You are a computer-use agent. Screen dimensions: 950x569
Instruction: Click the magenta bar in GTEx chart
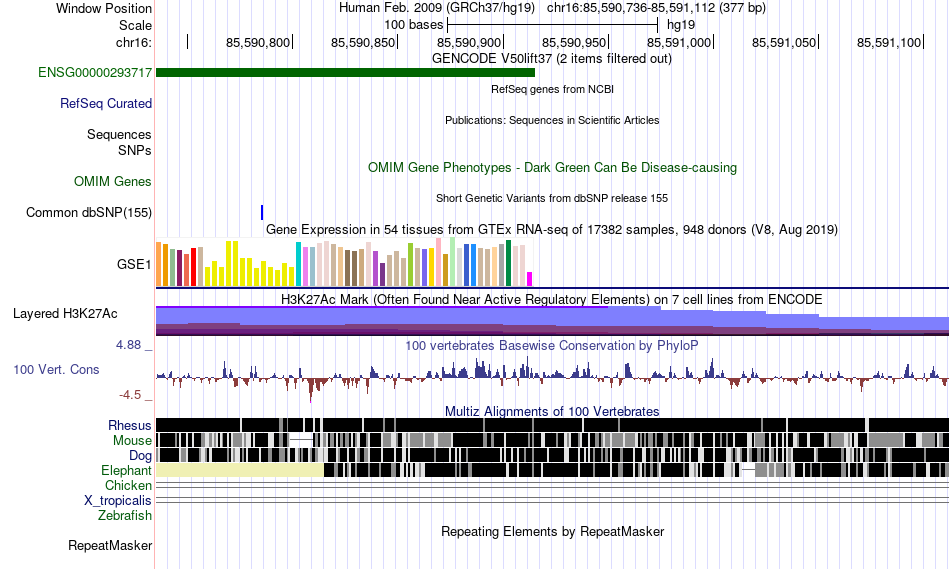(529, 279)
